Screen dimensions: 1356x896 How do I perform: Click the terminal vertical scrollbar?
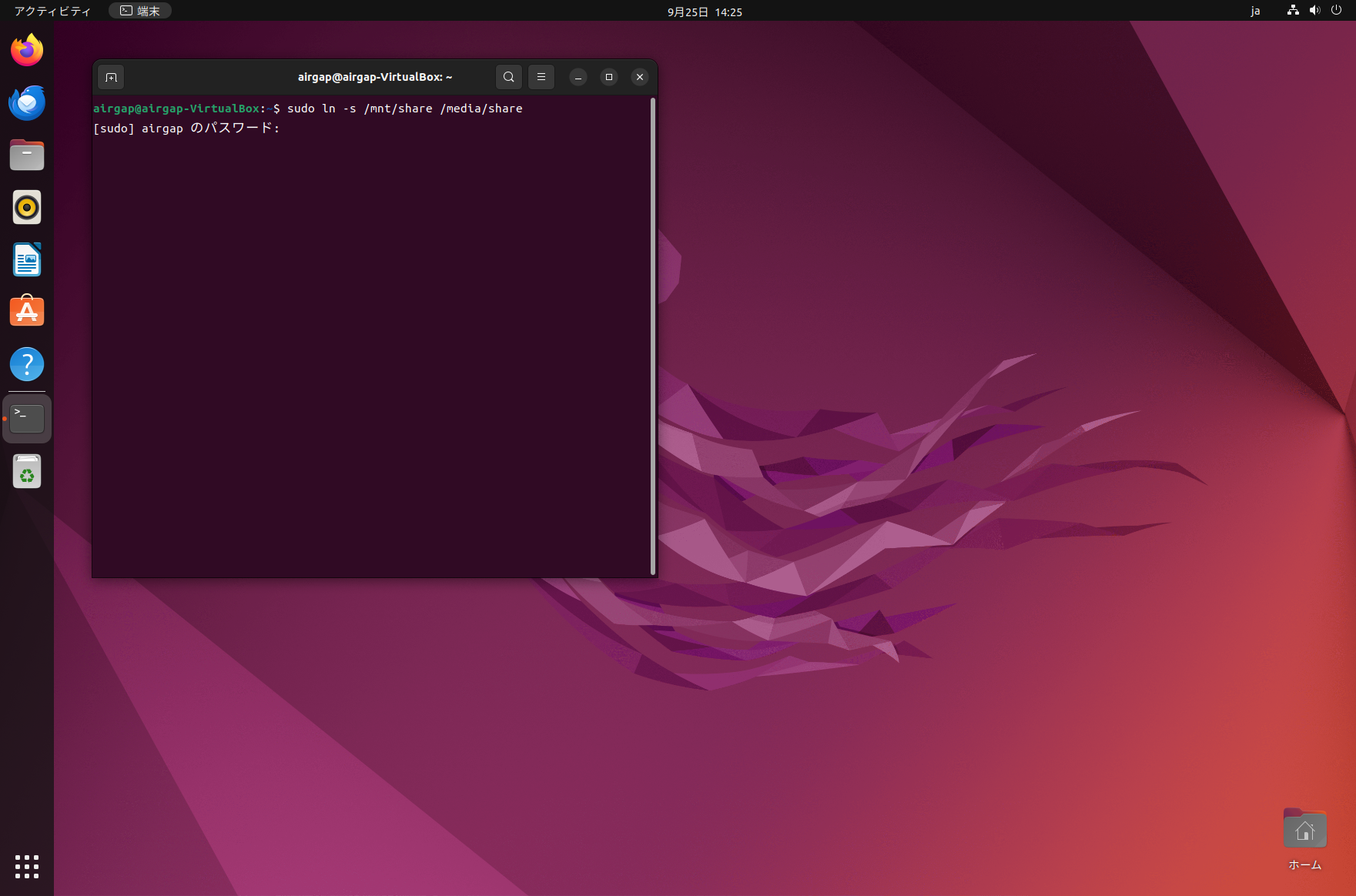[653, 336]
